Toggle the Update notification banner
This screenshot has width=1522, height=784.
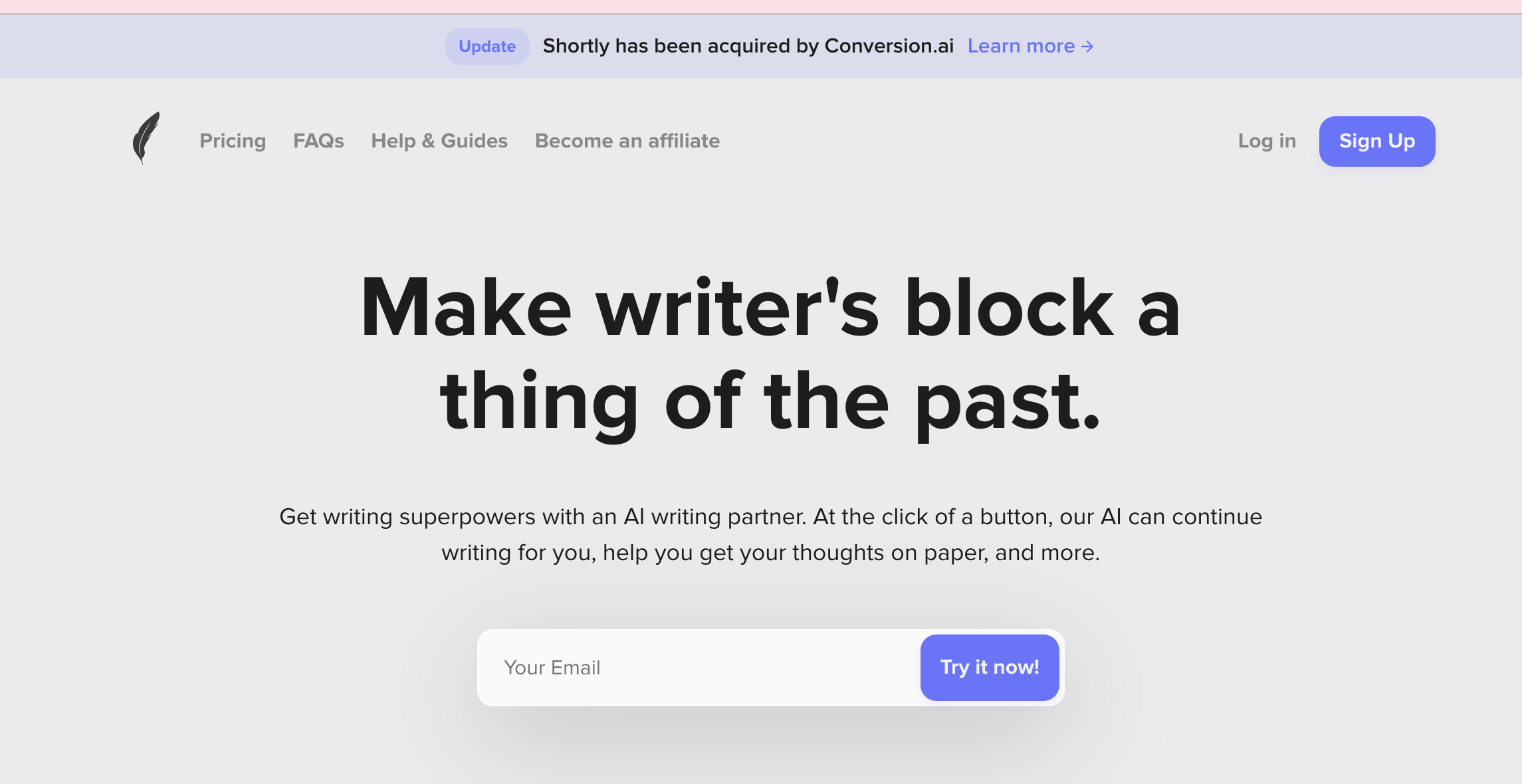(486, 45)
